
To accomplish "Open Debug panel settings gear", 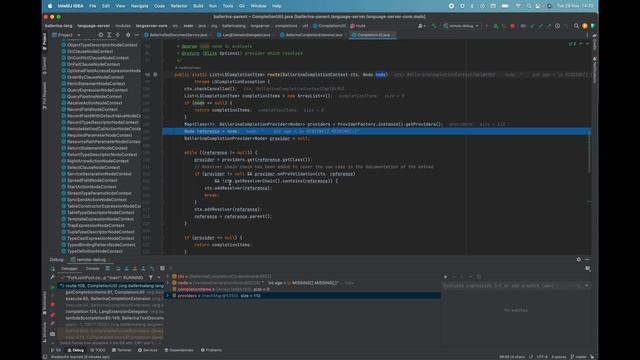I will coord(578,260).
